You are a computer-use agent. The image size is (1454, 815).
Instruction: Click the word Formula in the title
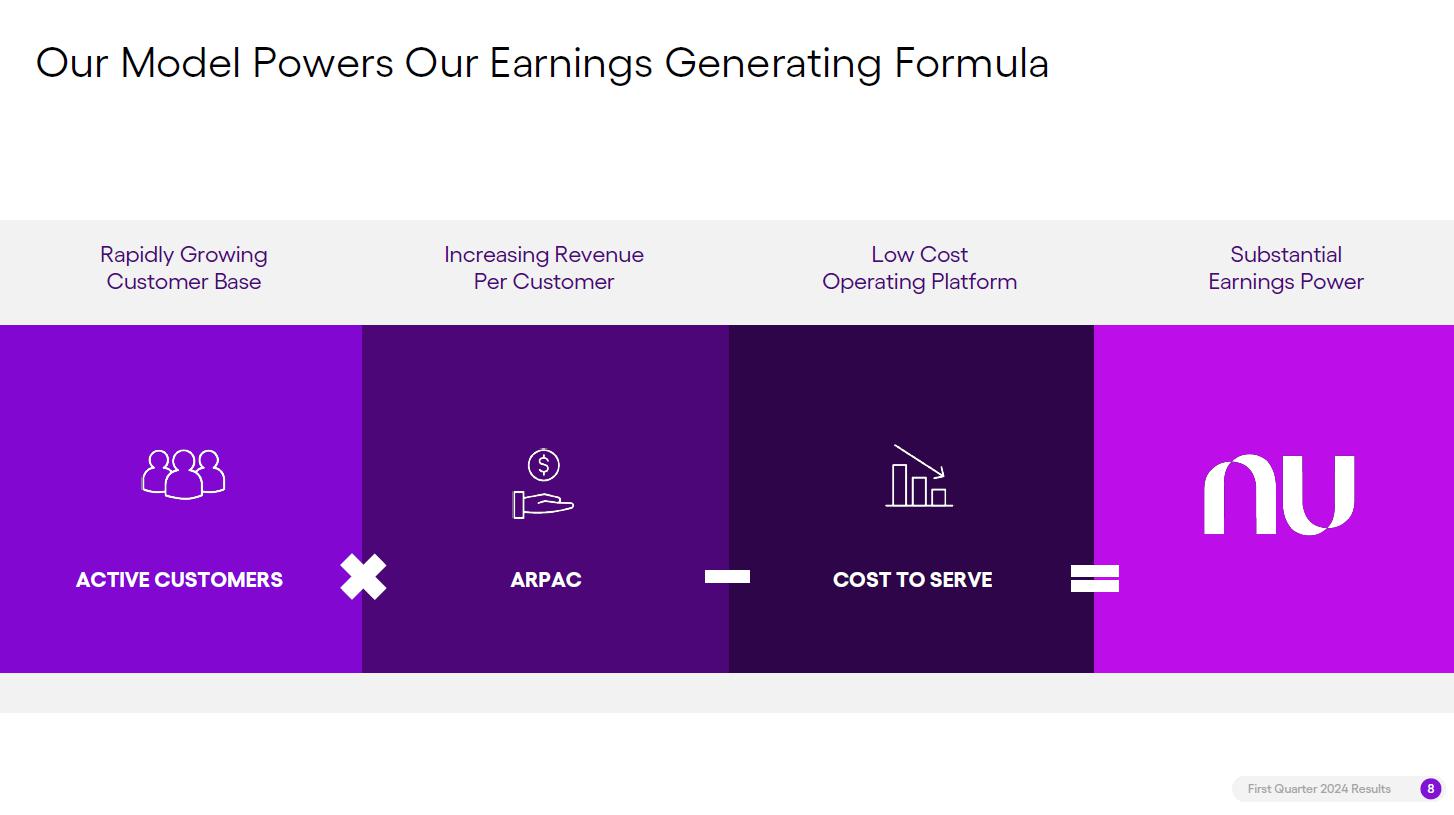coord(971,63)
